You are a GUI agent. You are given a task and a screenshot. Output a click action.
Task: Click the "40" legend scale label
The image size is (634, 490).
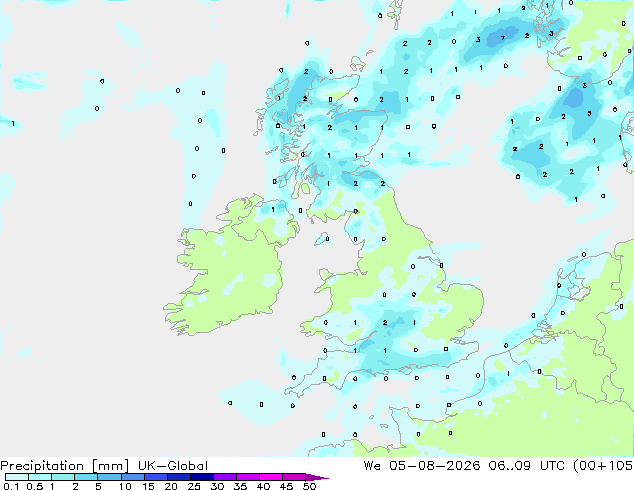[x=263, y=486]
